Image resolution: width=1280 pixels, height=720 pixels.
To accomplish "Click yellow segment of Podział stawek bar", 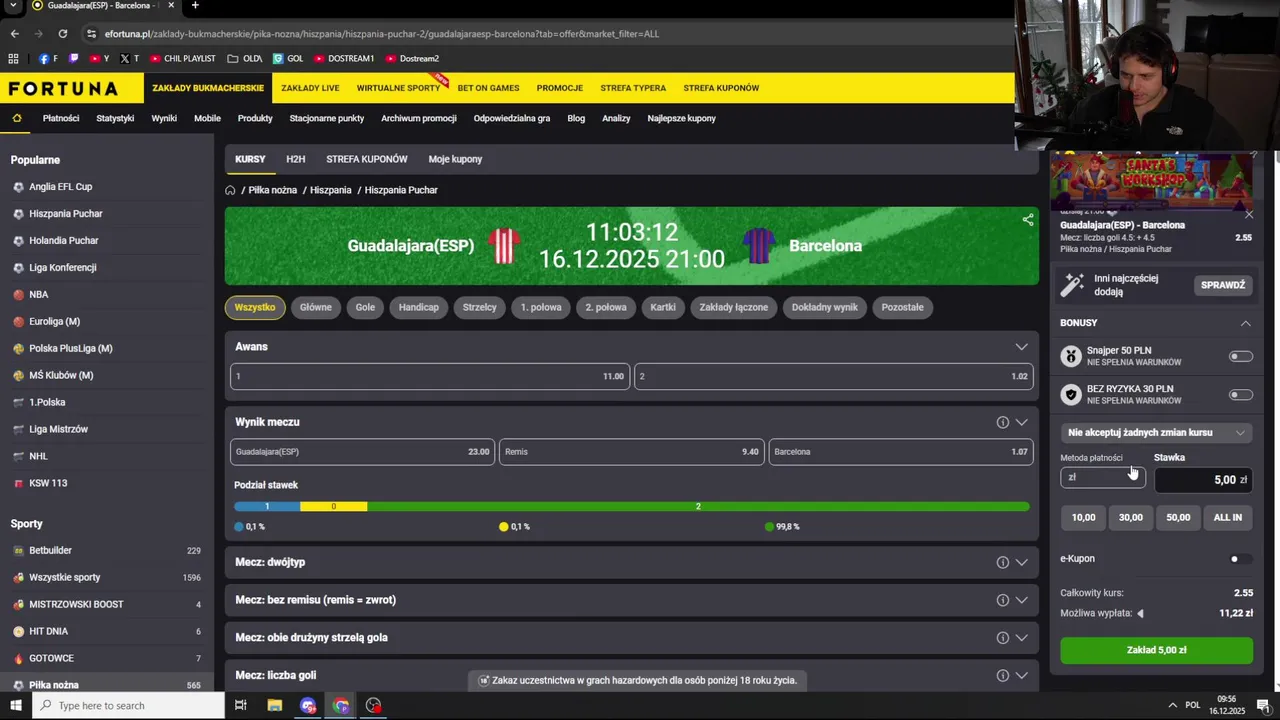I will [333, 507].
